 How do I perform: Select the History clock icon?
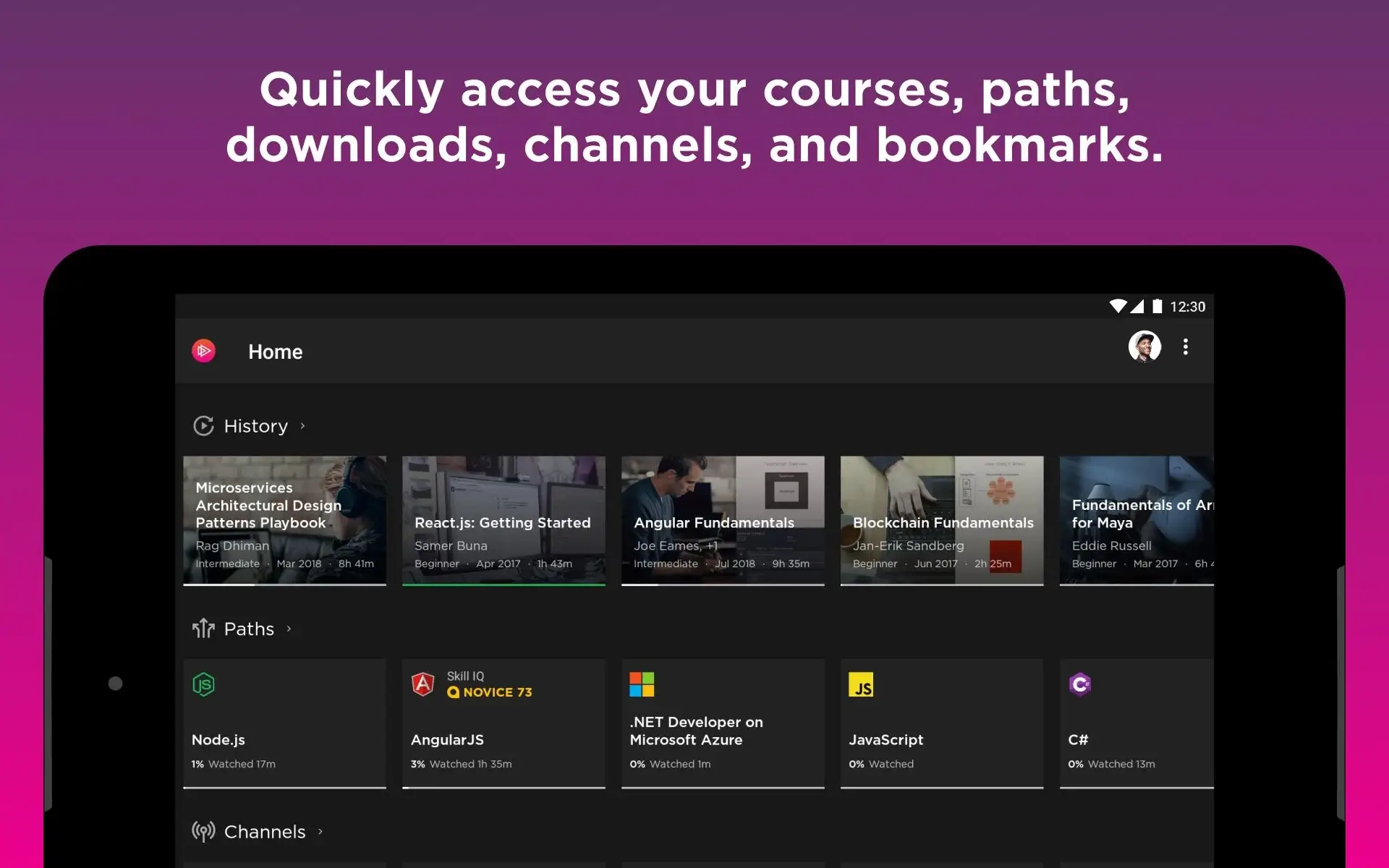pos(203,426)
